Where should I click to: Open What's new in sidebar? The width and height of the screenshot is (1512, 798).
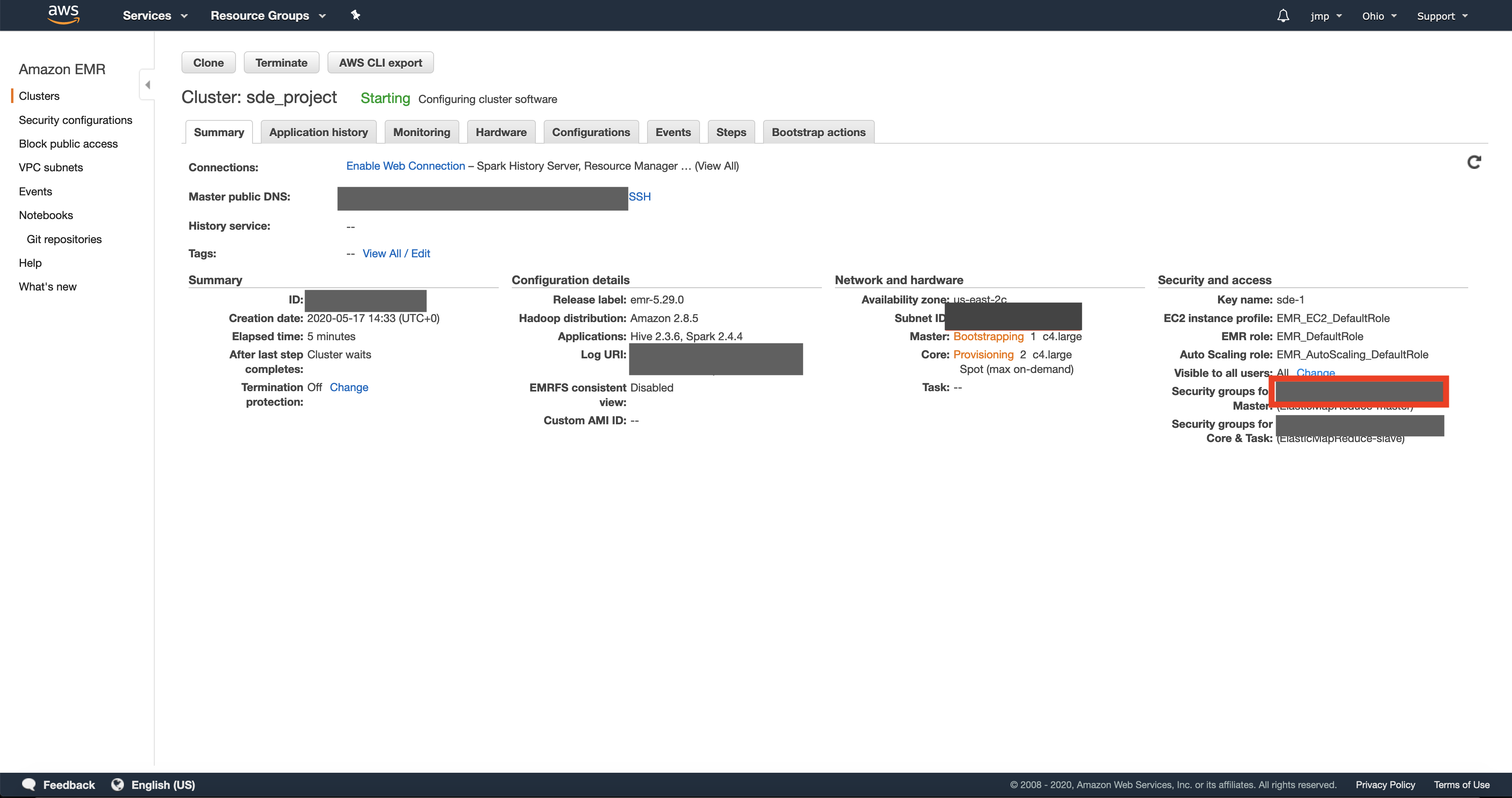click(x=47, y=287)
